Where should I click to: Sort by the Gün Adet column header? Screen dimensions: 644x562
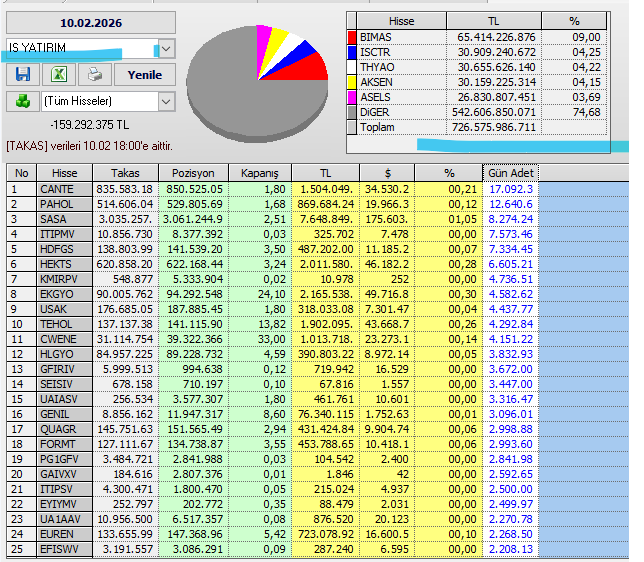pyautogui.click(x=511, y=173)
